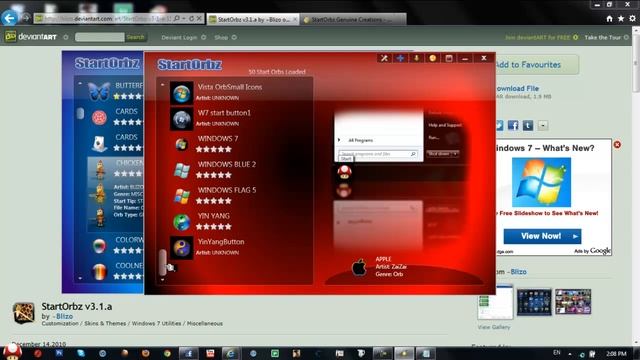Click the View Now! ad button
640x360 pixels.
coord(542,236)
